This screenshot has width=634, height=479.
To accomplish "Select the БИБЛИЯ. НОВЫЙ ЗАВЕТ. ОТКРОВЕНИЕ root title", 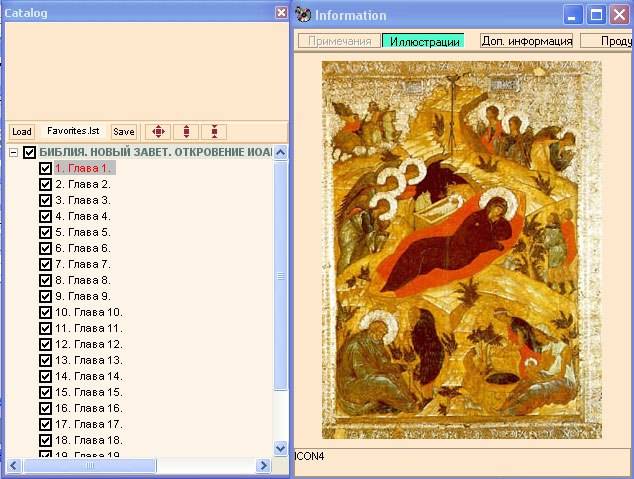I will pyautogui.click(x=156, y=152).
